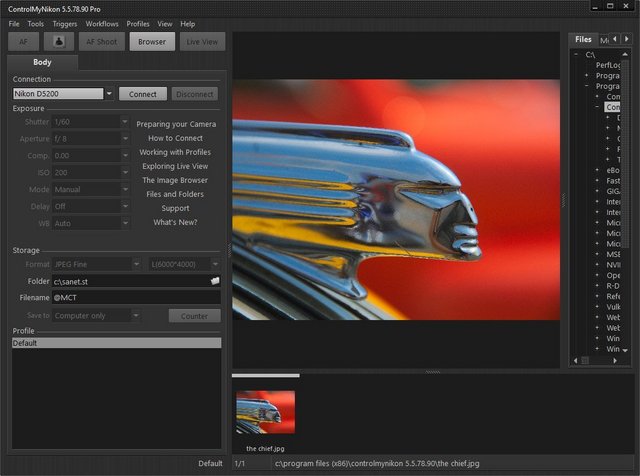This screenshot has height=476, width=640.
Task: Click the Disconnect button
Action: point(195,94)
